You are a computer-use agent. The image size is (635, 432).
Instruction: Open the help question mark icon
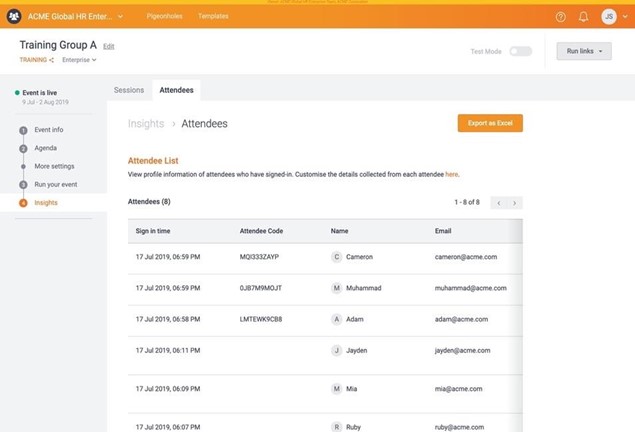(x=560, y=17)
